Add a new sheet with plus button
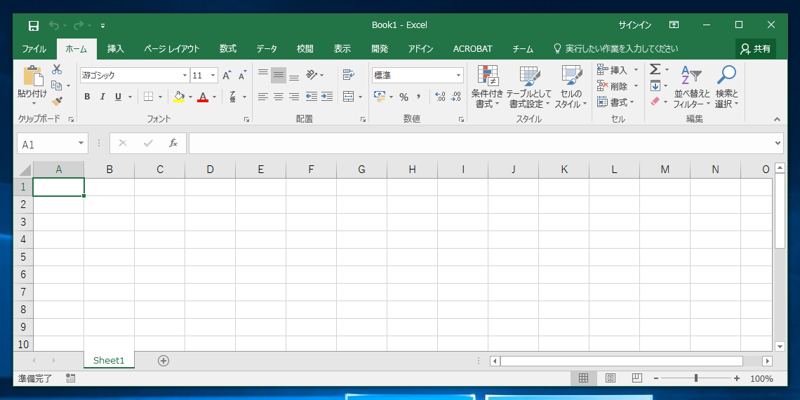The height and width of the screenshot is (400, 800). click(x=163, y=361)
